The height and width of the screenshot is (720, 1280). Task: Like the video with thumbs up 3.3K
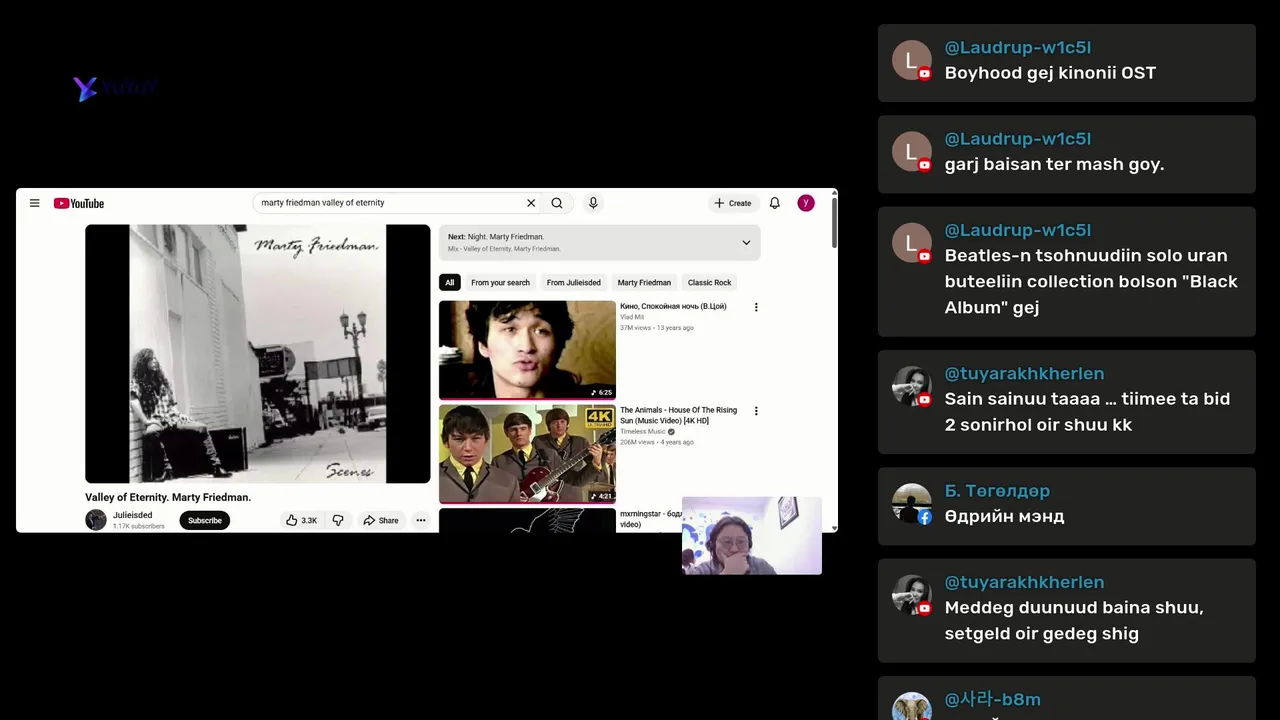point(301,520)
